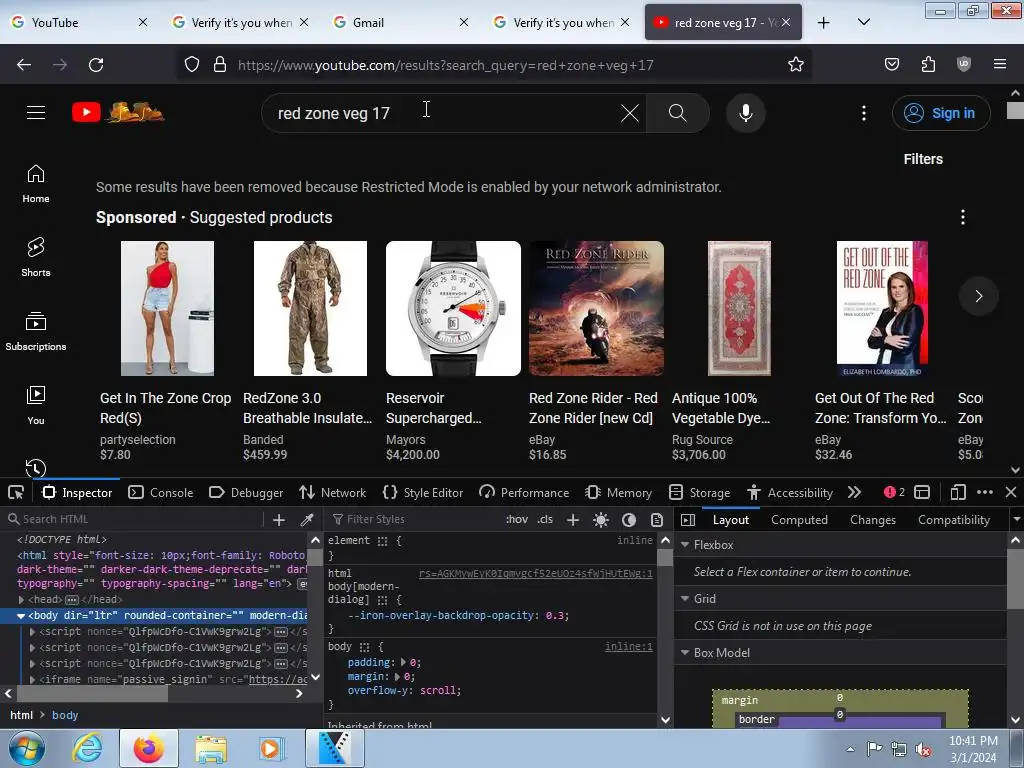The height and width of the screenshot is (768, 1024).
Task: Open the list all tabs dropdown
Action: tap(863, 22)
